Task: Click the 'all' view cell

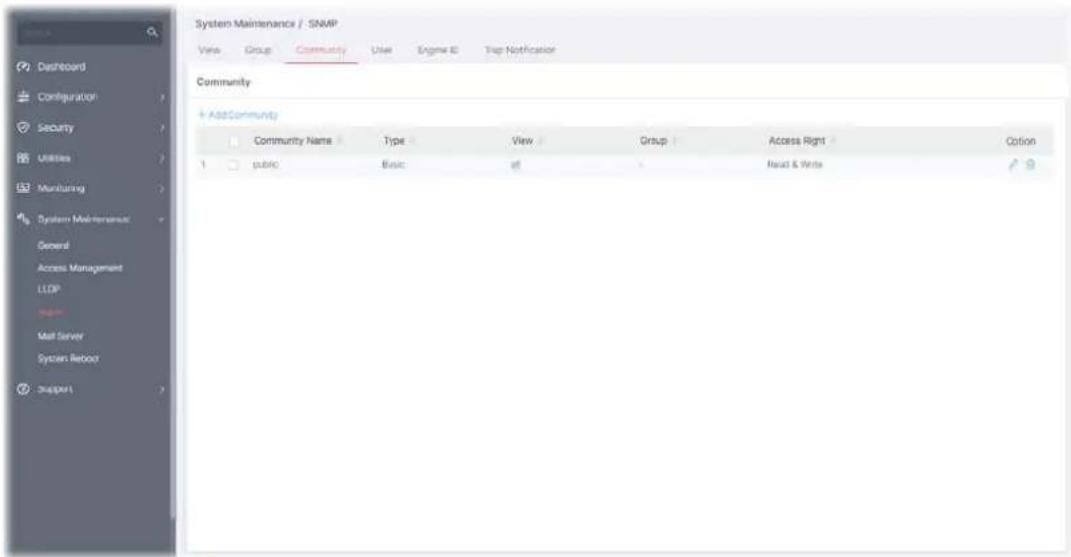Action: (x=516, y=165)
